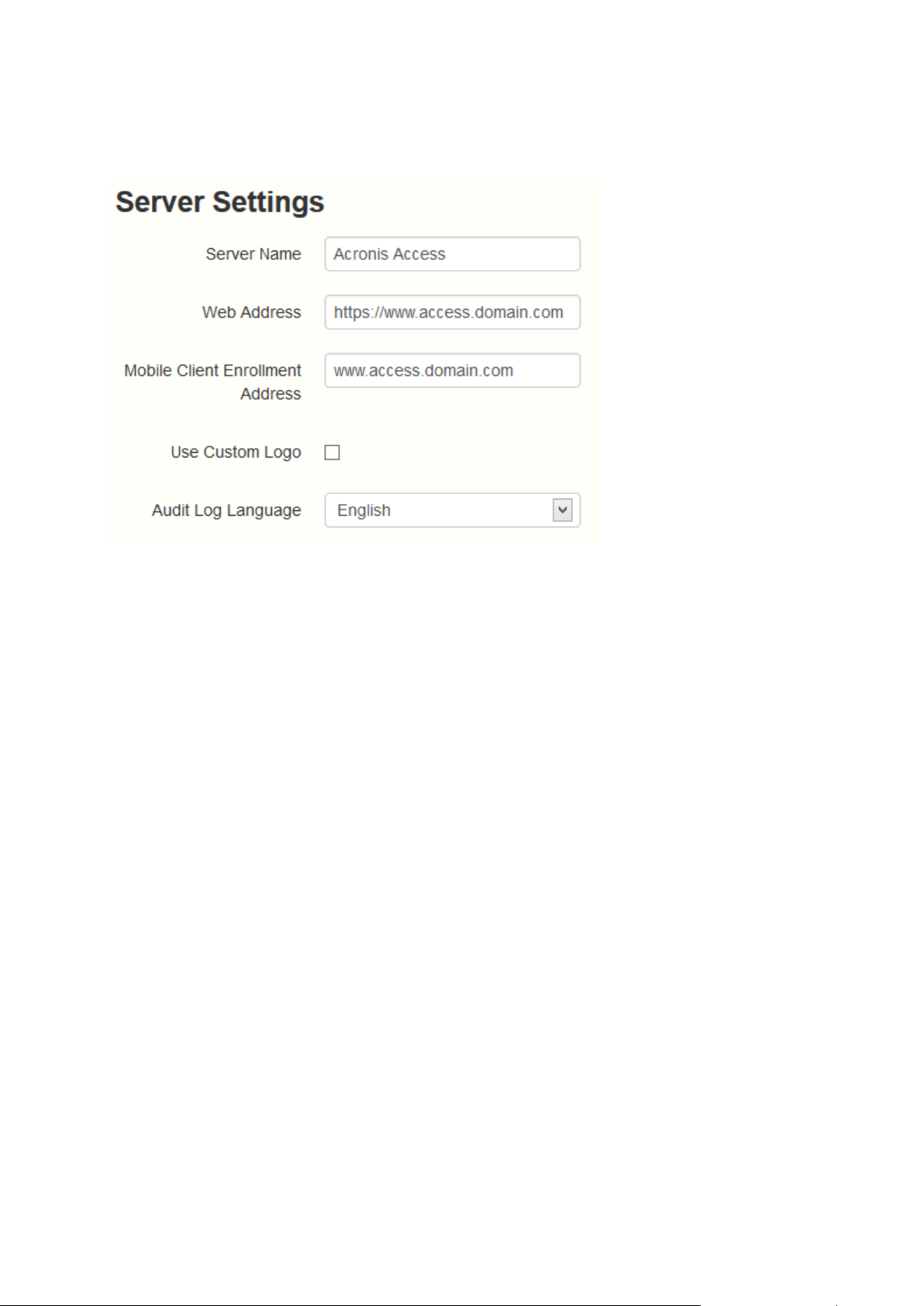
Task: Click the Server Name label
Action: pos(253,254)
